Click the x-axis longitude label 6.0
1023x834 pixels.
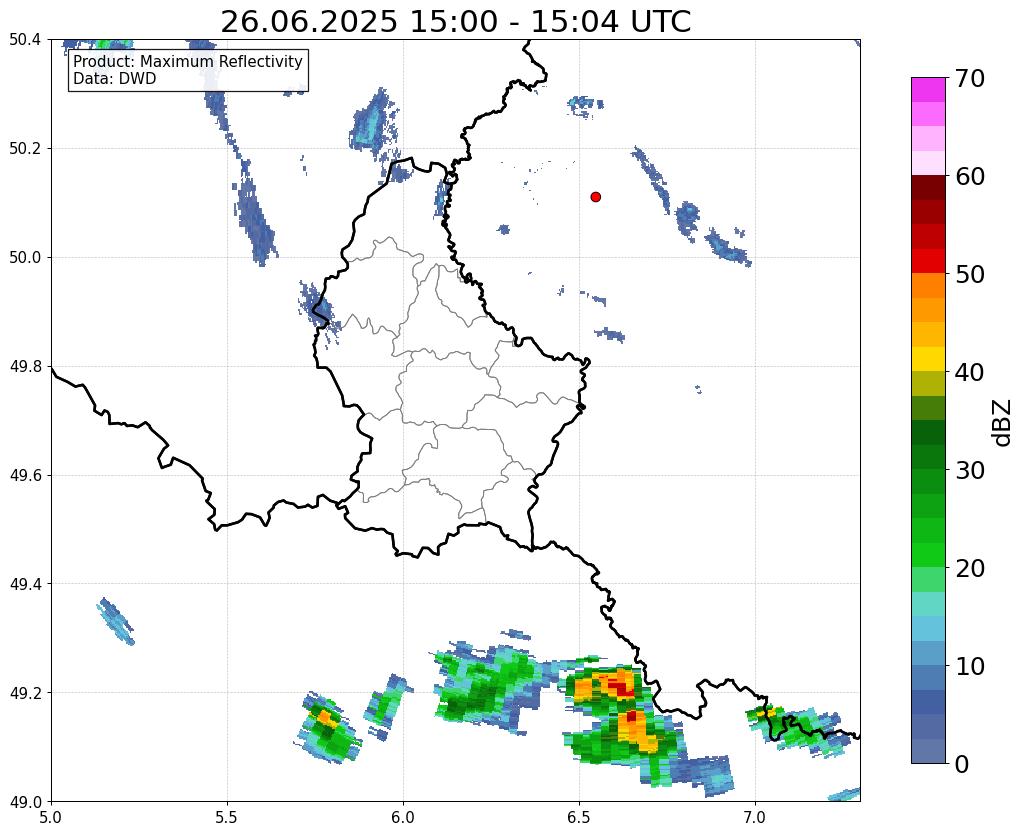[403, 818]
